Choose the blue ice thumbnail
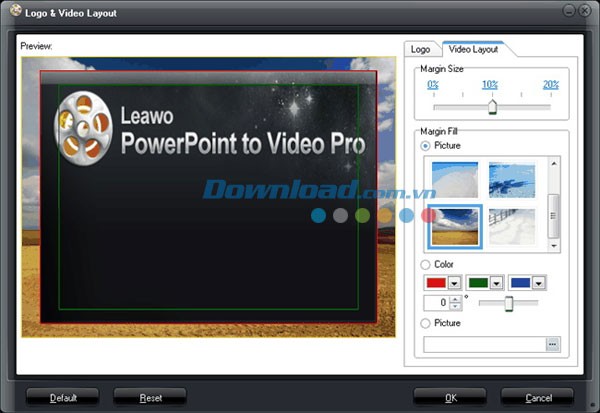 (x=512, y=180)
